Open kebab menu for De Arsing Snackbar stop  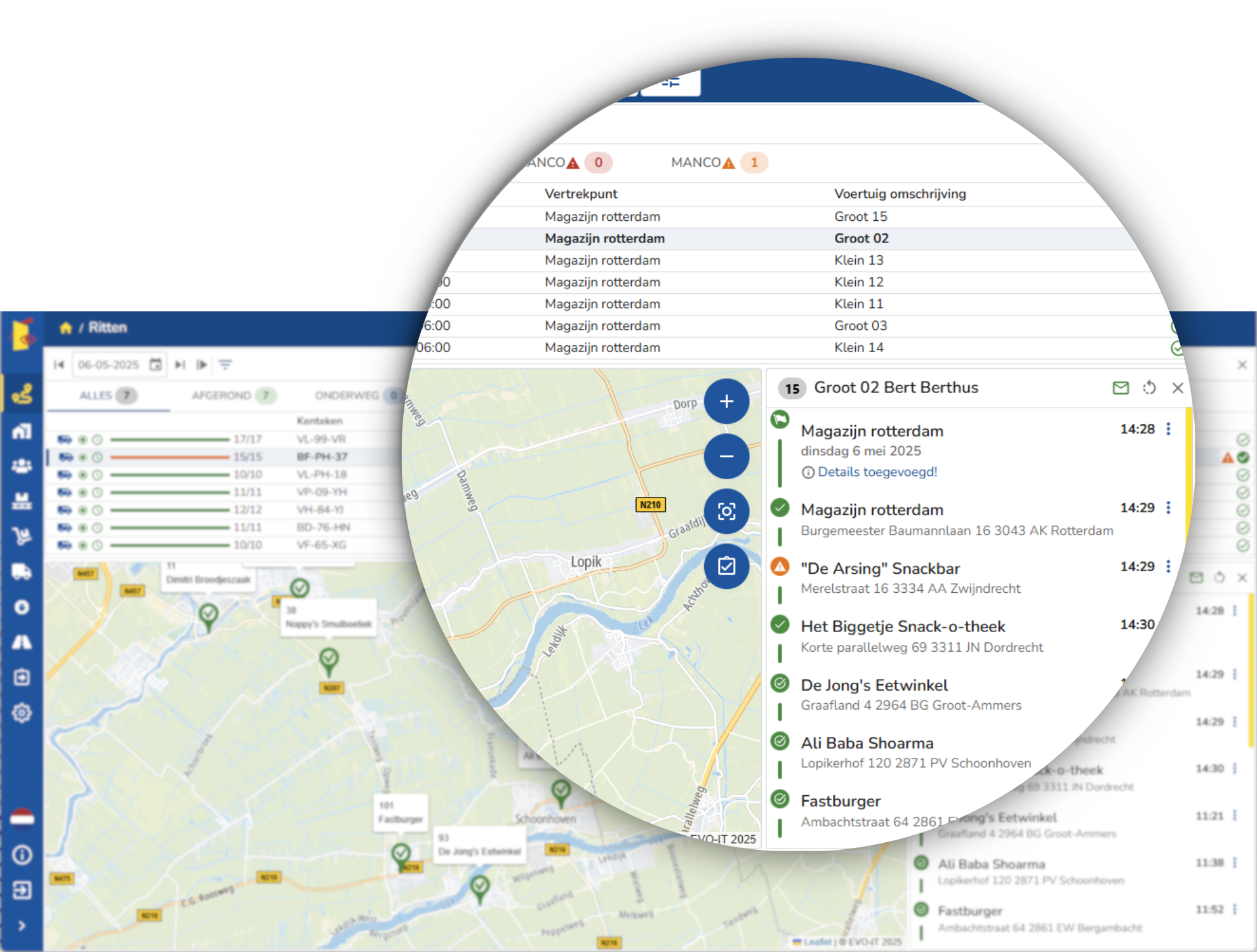1169,567
